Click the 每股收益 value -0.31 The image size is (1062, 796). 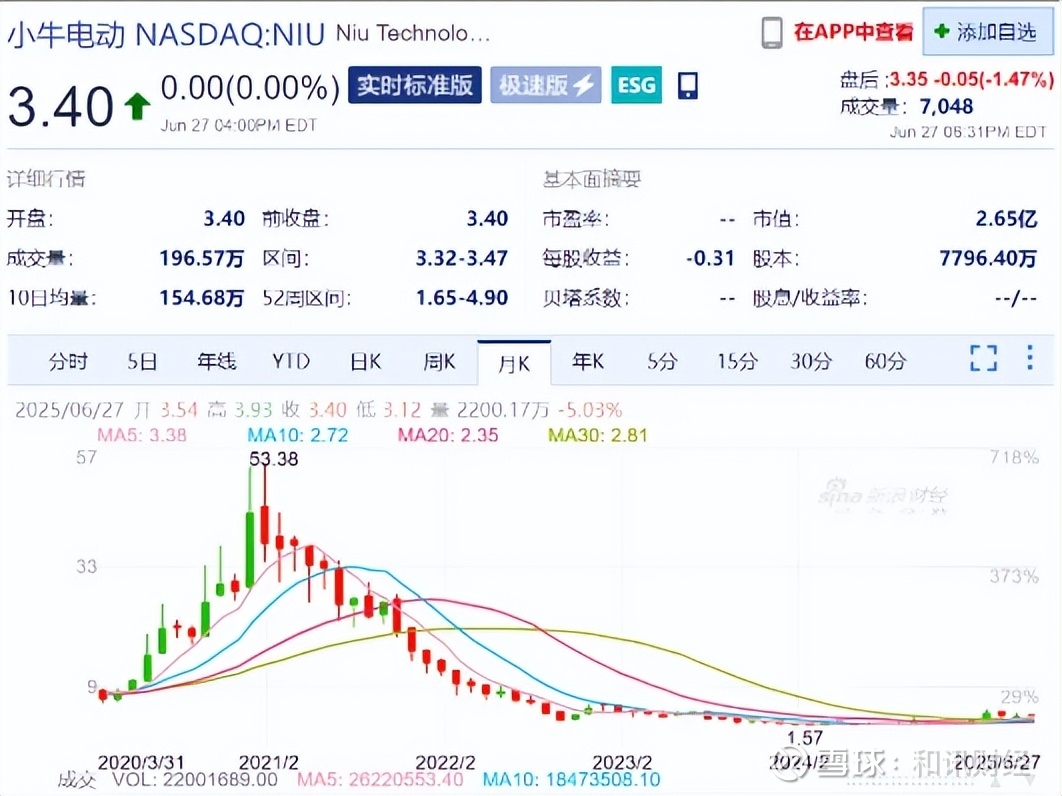point(710,258)
